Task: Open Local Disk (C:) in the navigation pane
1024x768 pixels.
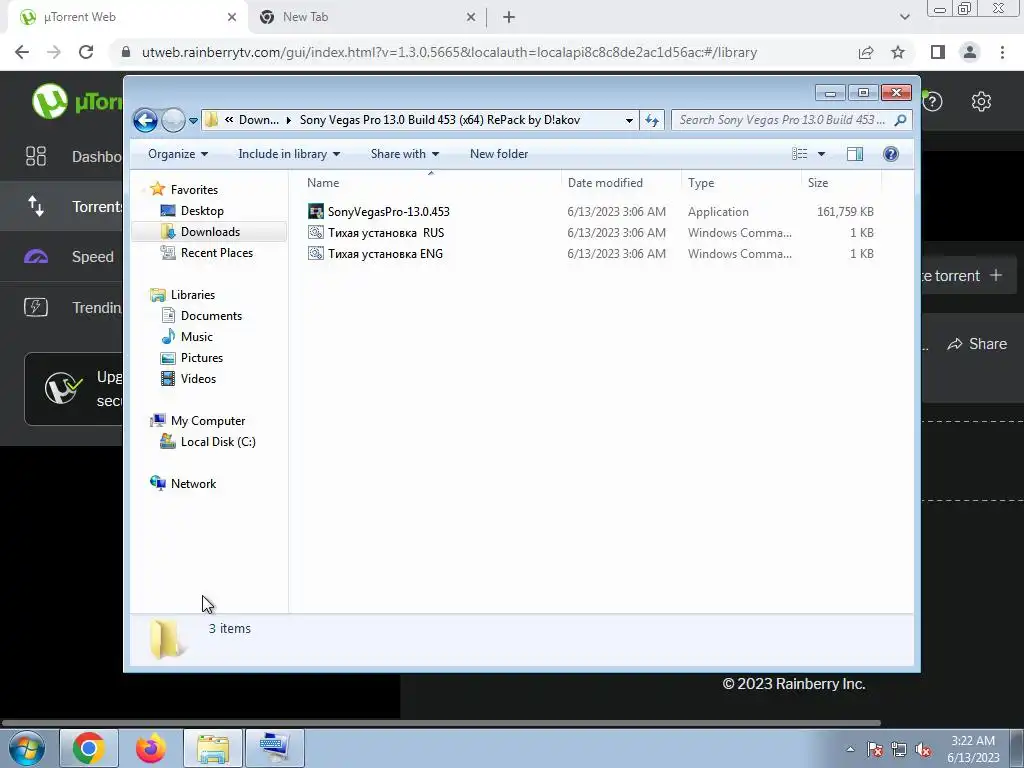Action: coord(217,441)
